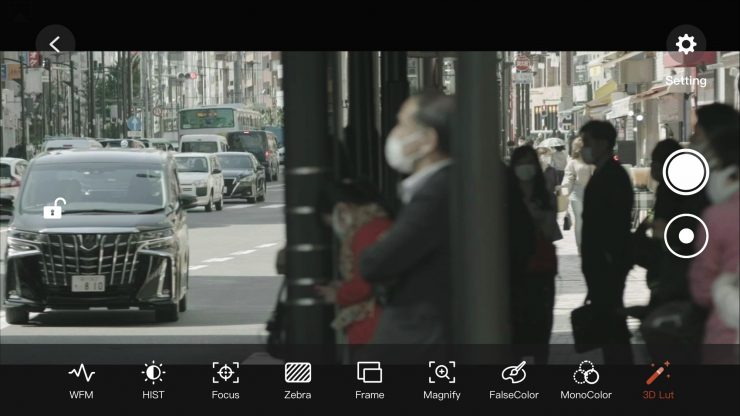
Task: Choose the "Magnify" text label
Action: click(441, 395)
